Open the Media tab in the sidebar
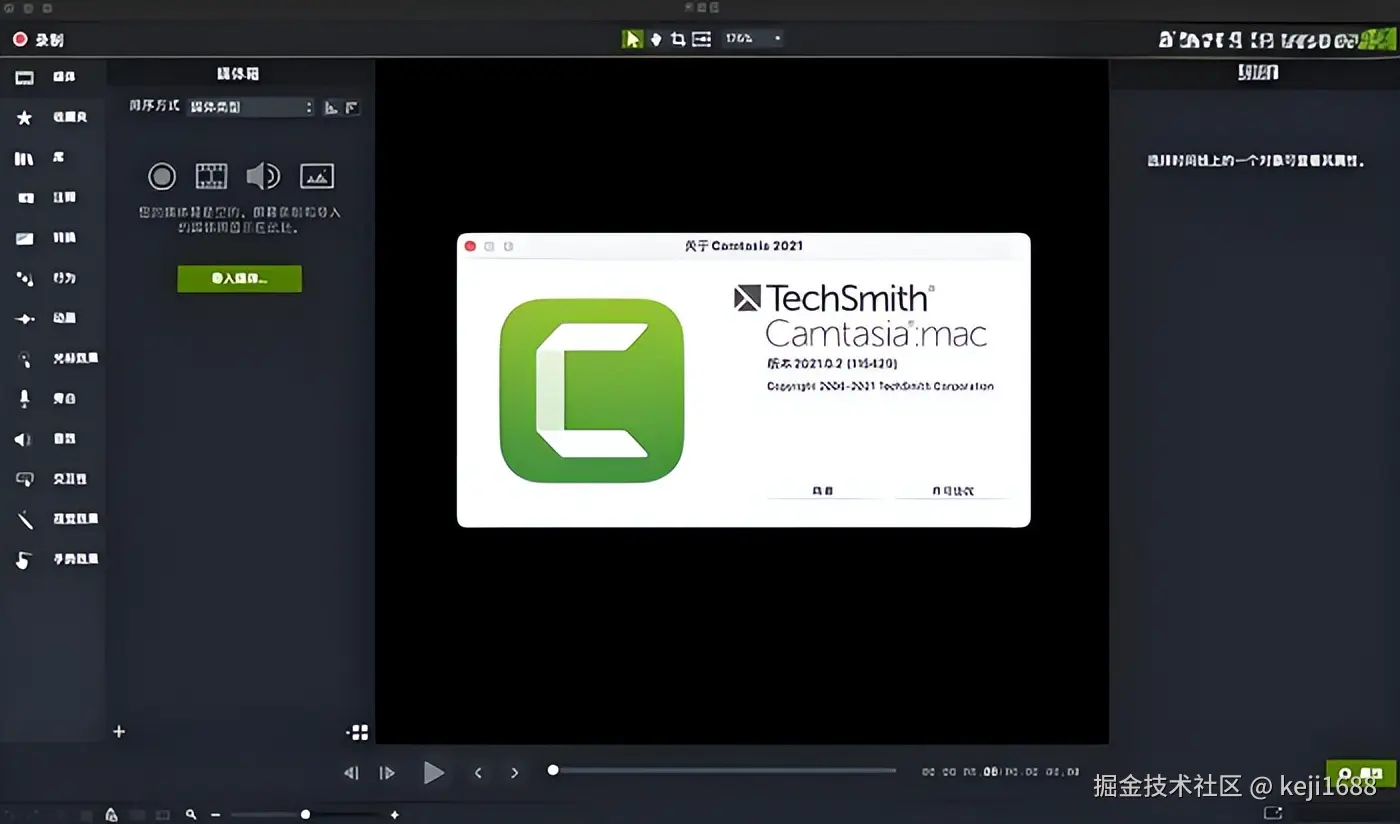 [50, 77]
